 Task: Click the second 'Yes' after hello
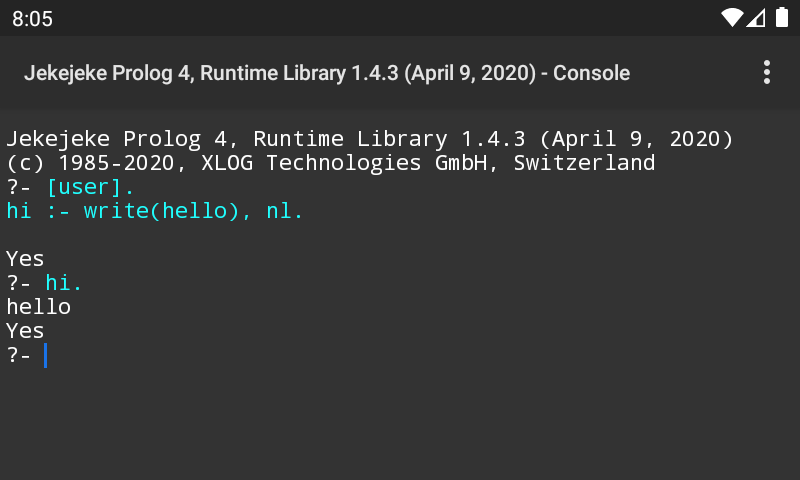(25, 331)
